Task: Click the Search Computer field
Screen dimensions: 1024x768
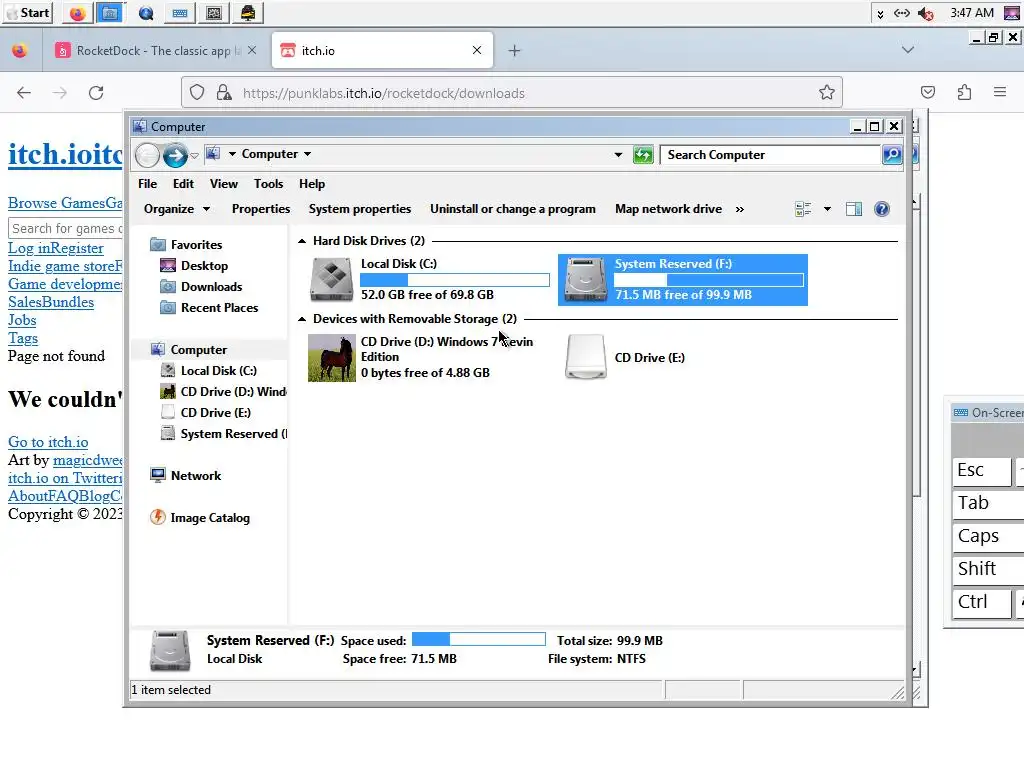Action: point(771,155)
